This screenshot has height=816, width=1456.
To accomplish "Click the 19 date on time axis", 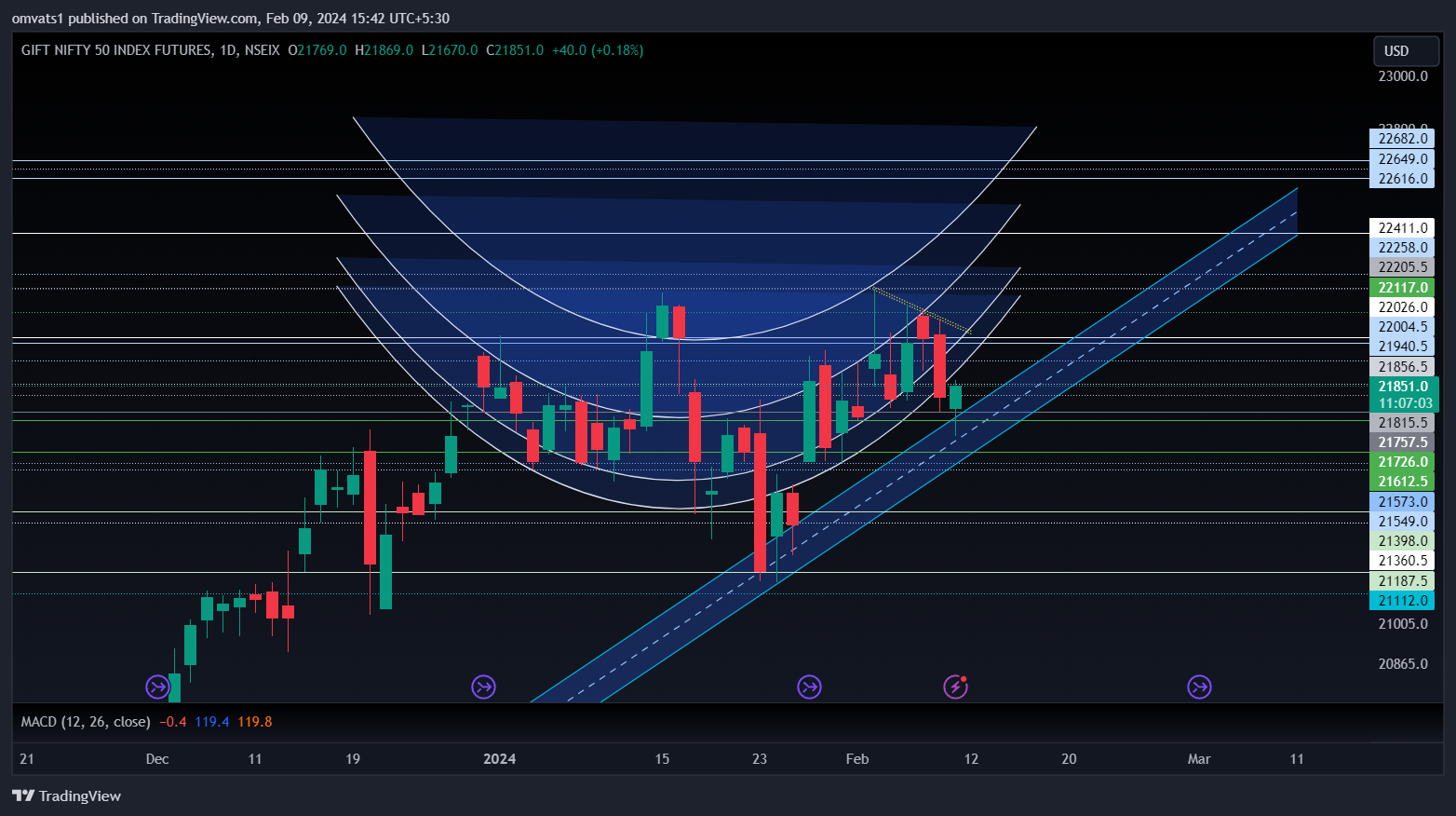I will pos(353,759).
